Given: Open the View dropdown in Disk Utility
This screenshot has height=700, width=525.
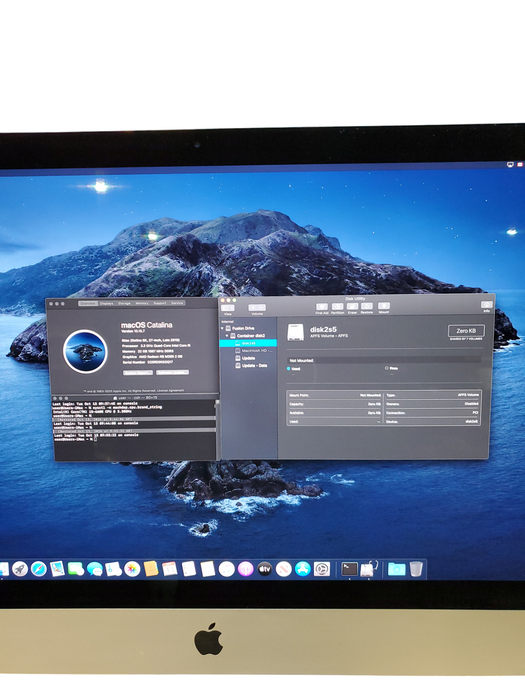Looking at the screenshot, I should [228, 308].
